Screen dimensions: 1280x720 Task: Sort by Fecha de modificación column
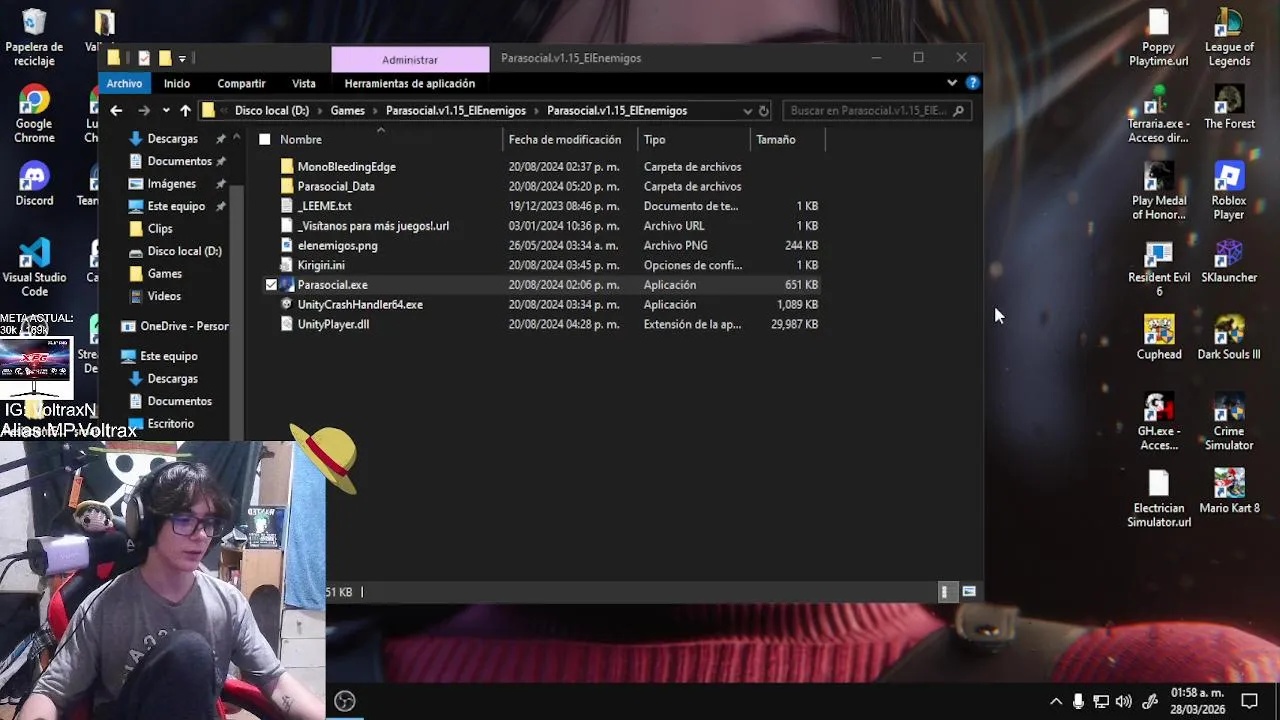point(565,140)
